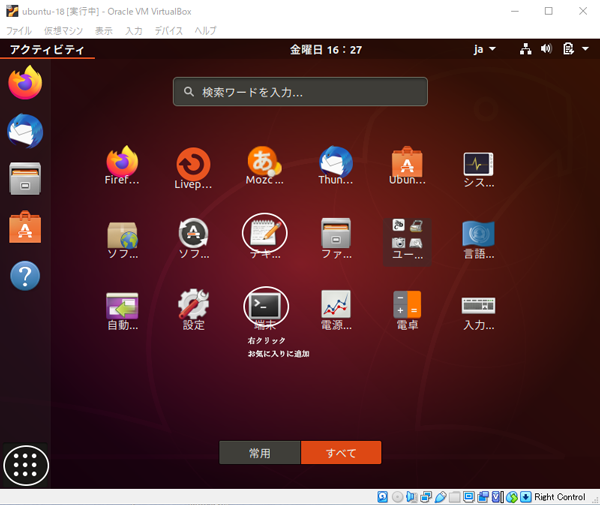Click the Activities button

tap(47, 50)
